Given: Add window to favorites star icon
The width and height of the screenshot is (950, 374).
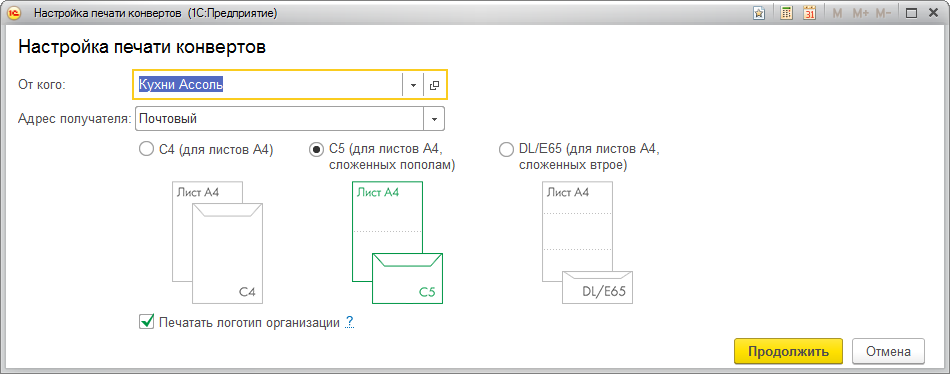Looking at the screenshot, I should pos(759,13).
